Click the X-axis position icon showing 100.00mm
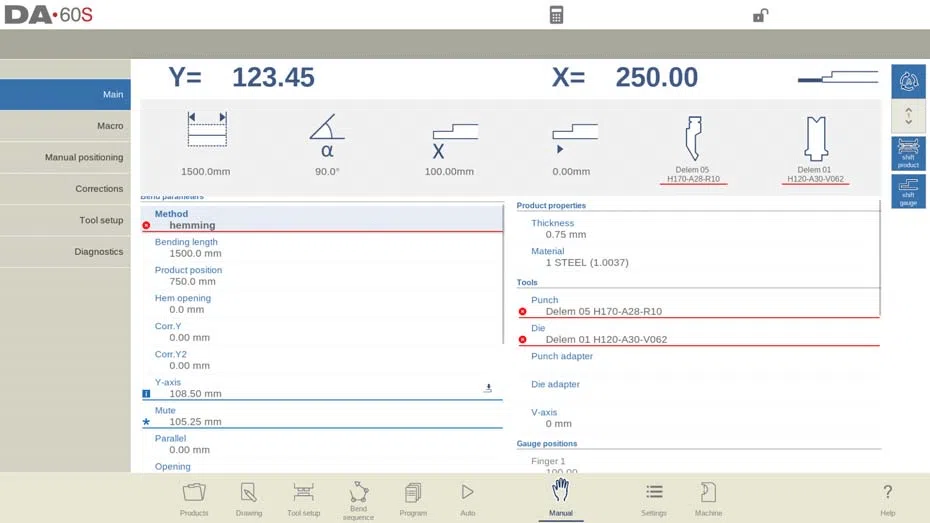 tap(449, 147)
